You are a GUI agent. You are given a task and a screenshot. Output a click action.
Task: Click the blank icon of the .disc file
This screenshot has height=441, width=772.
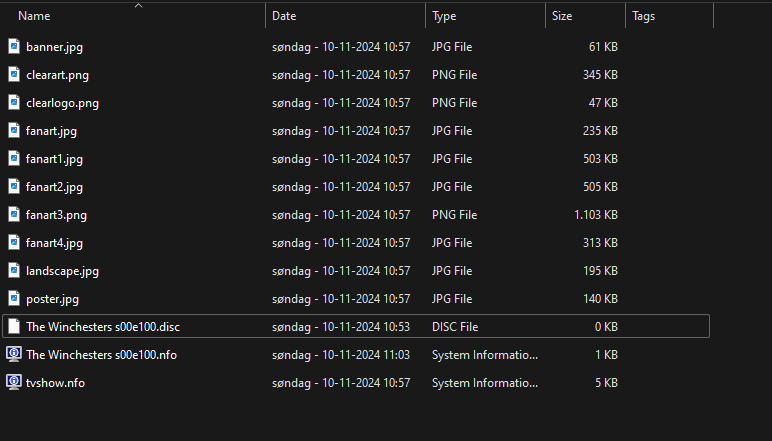[x=14, y=327]
